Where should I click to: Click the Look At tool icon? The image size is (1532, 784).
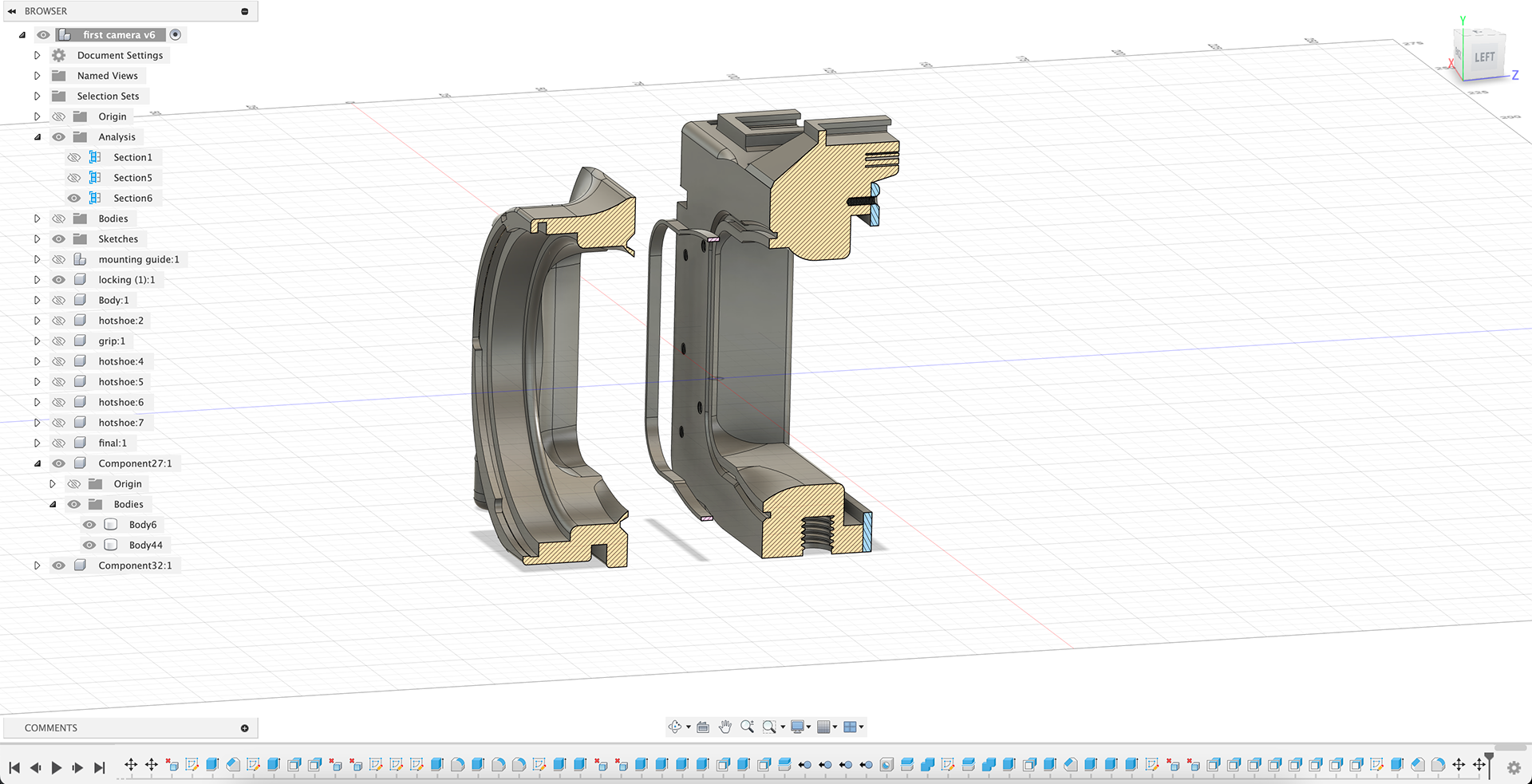[703, 727]
